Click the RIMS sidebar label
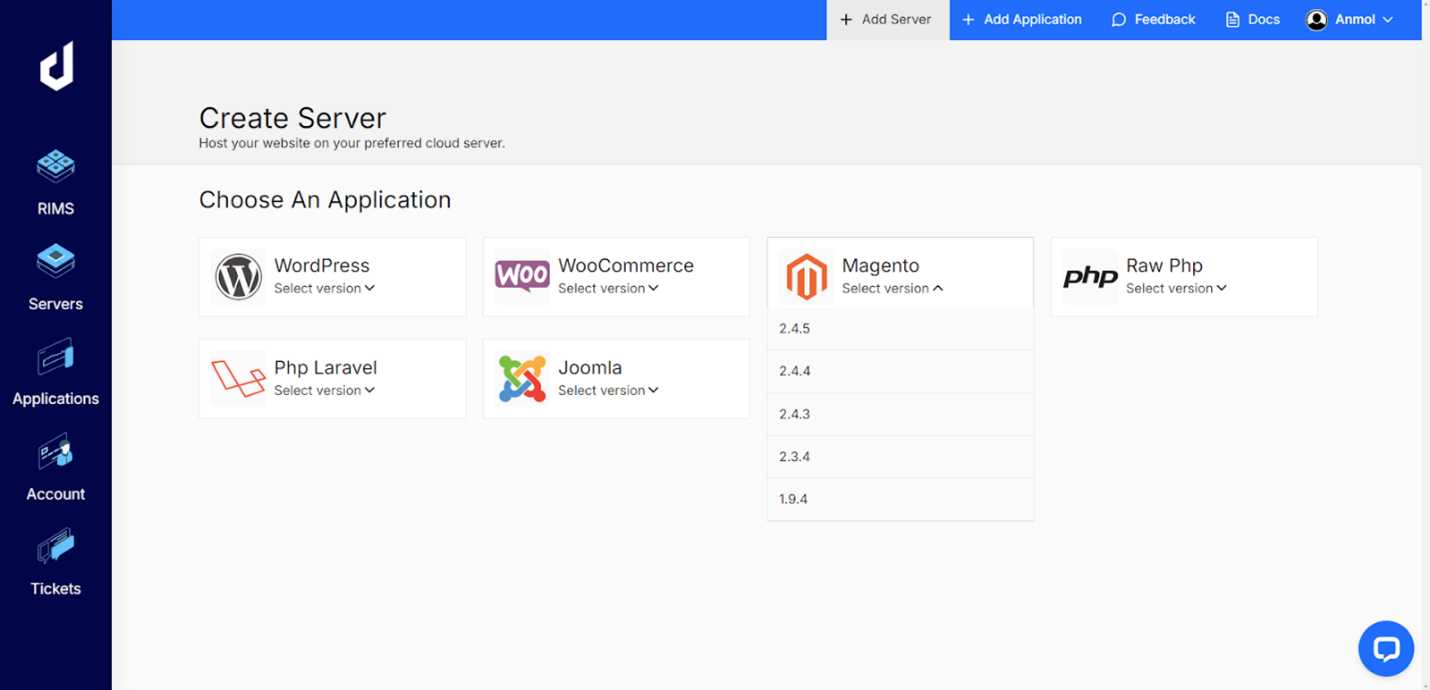The height and width of the screenshot is (690, 1430). coord(56,209)
